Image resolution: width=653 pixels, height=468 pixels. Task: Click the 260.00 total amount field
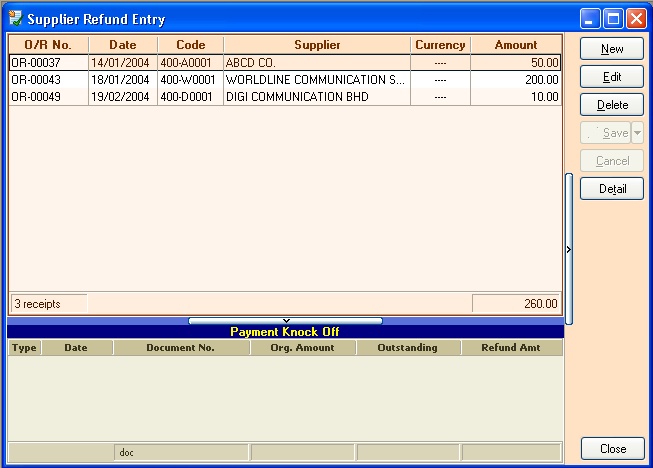click(x=516, y=304)
